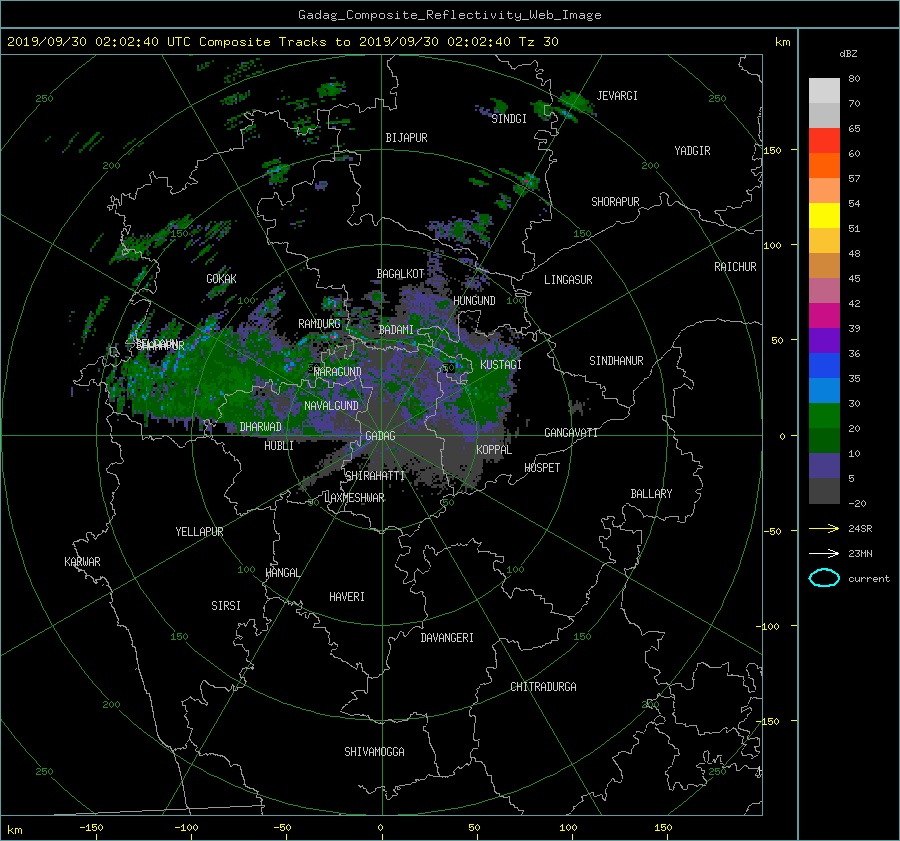Click the DHARWAD city label
The width and height of the screenshot is (900, 841).
[261, 427]
